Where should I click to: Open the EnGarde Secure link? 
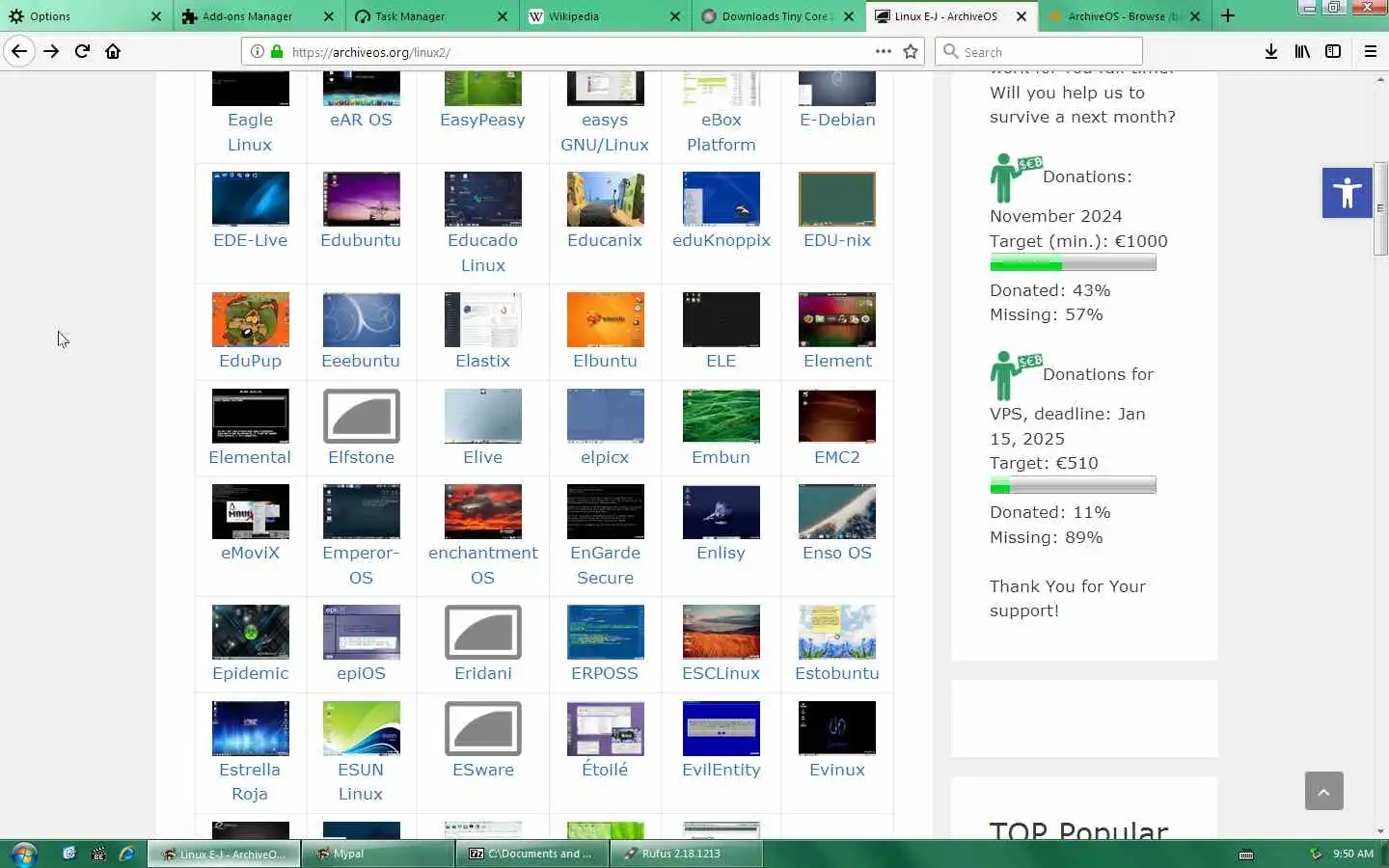(x=605, y=565)
